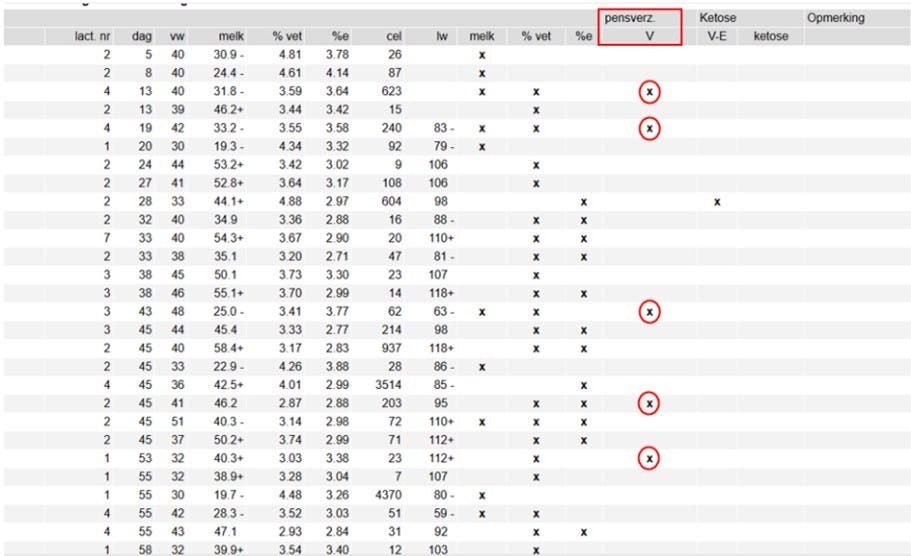The width and height of the screenshot is (911, 556).
Task: Select the 'cel' column header
Action: [x=394, y=37]
